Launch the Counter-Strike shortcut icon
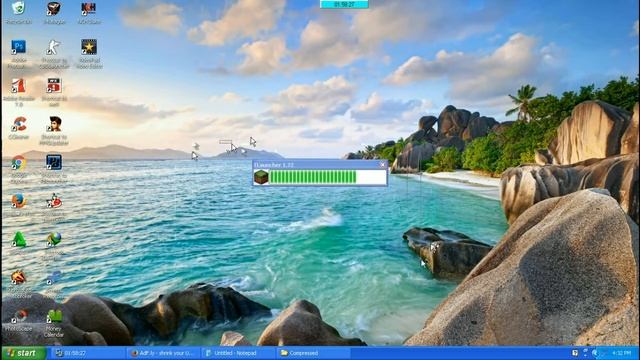The width and height of the screenshot is (640, 360). point(53,47)
